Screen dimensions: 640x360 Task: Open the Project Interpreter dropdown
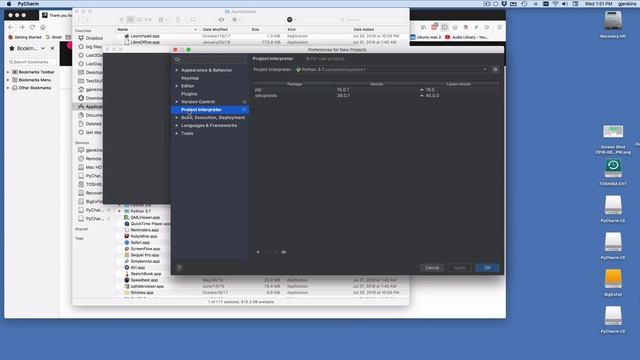pos(391,69)
